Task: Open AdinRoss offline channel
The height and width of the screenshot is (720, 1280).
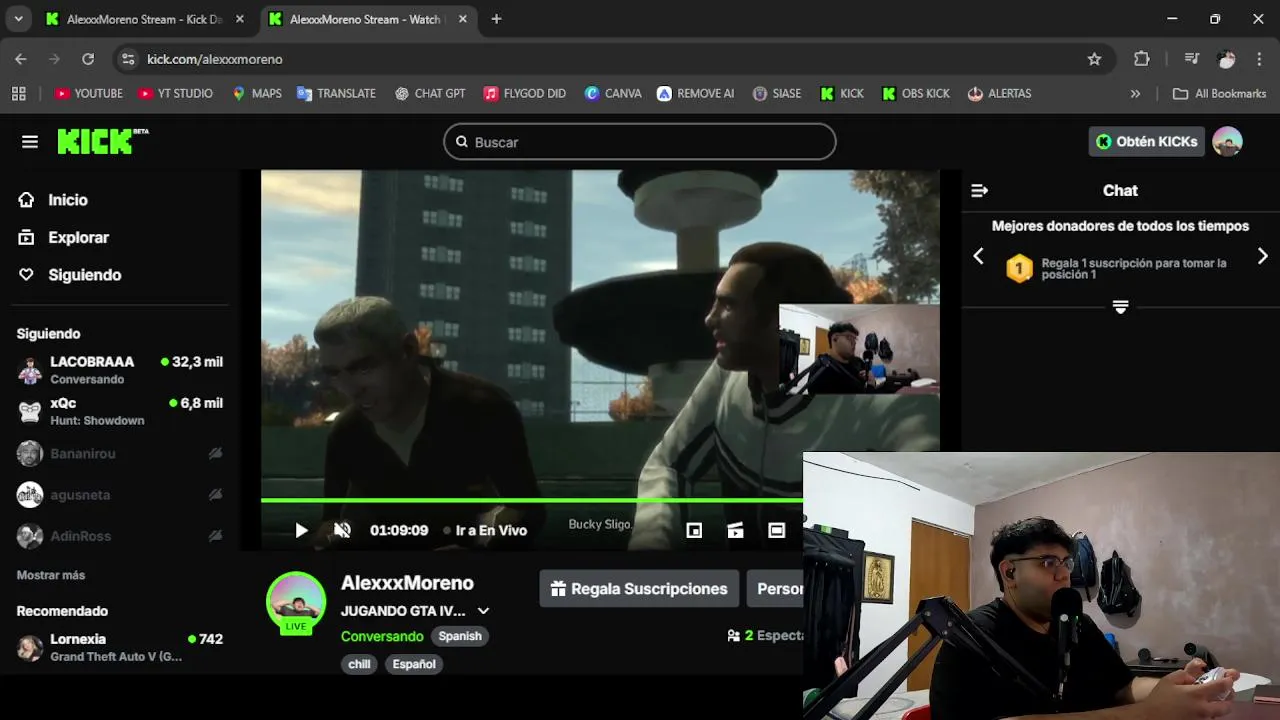Action: [x=120, y=536]
